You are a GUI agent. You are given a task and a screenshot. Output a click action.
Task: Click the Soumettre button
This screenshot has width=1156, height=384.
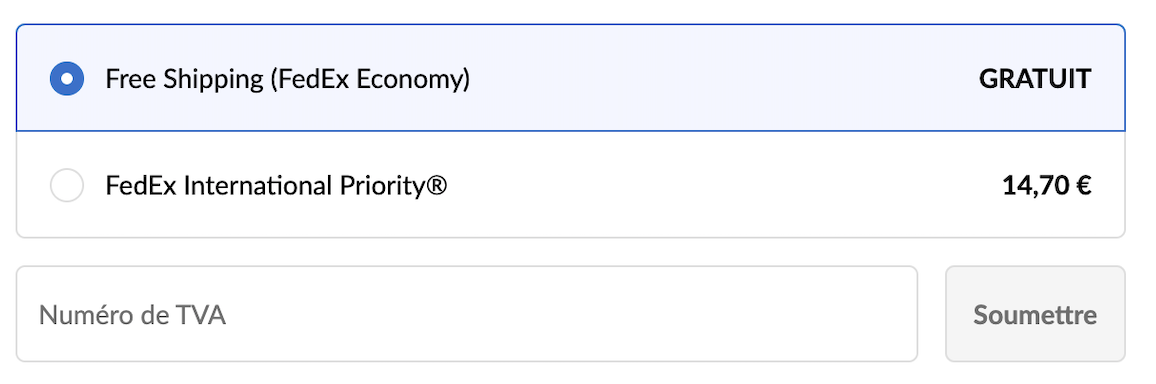tap(1035, 314)
